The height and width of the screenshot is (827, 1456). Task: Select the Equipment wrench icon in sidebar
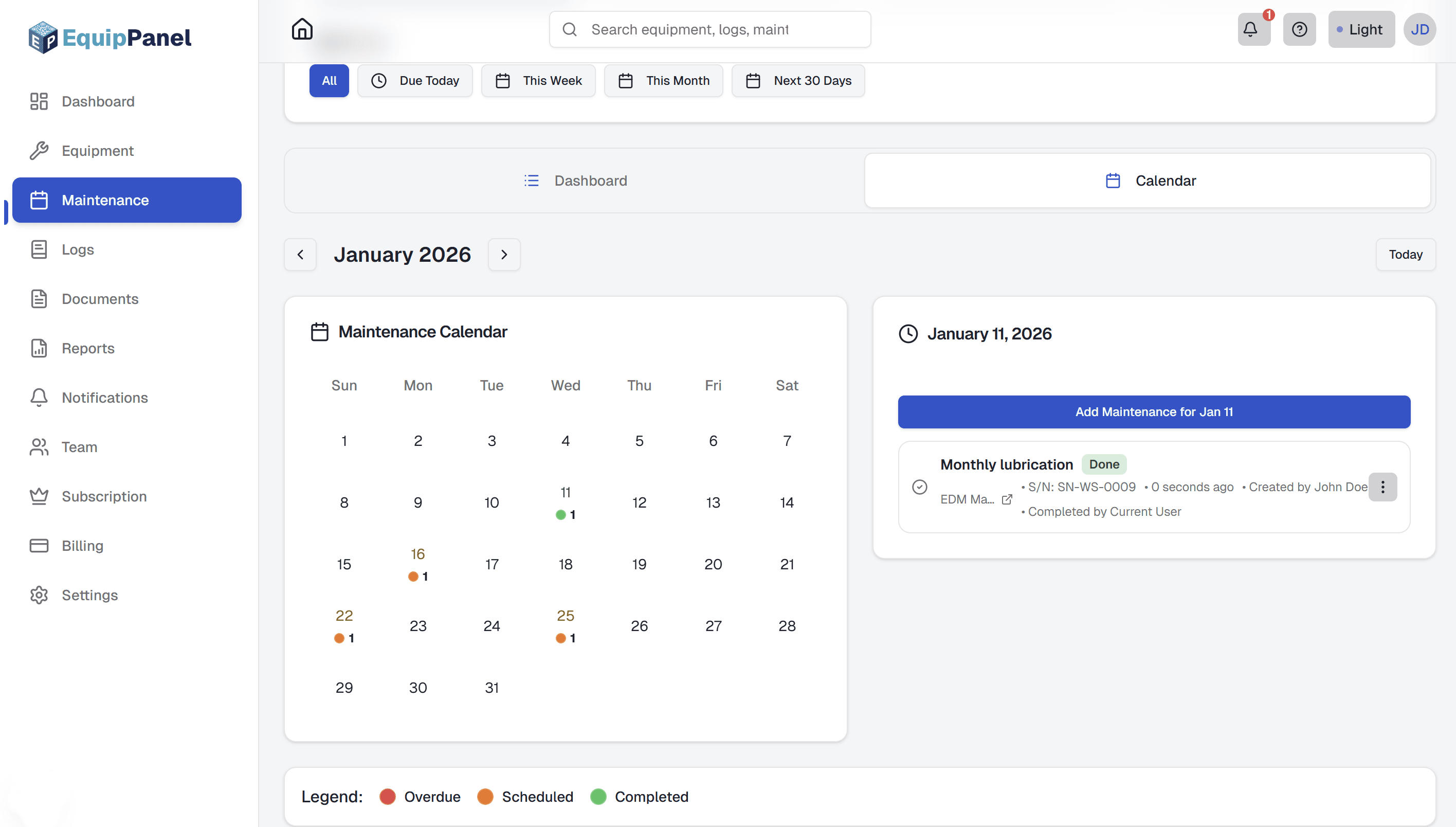point(39,151)
